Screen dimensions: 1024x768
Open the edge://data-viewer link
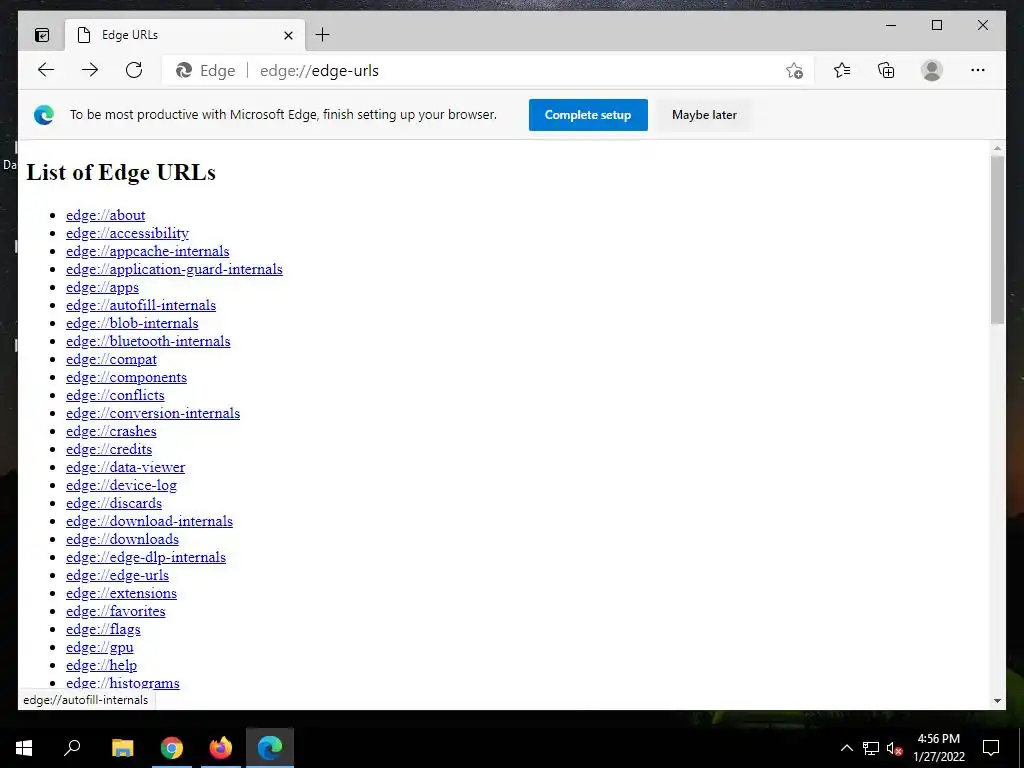point(125,467)
